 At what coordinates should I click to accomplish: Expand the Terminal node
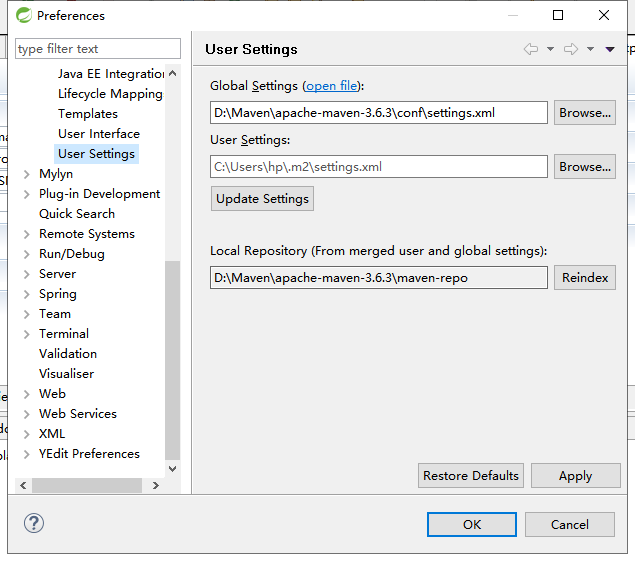[27, 334]
